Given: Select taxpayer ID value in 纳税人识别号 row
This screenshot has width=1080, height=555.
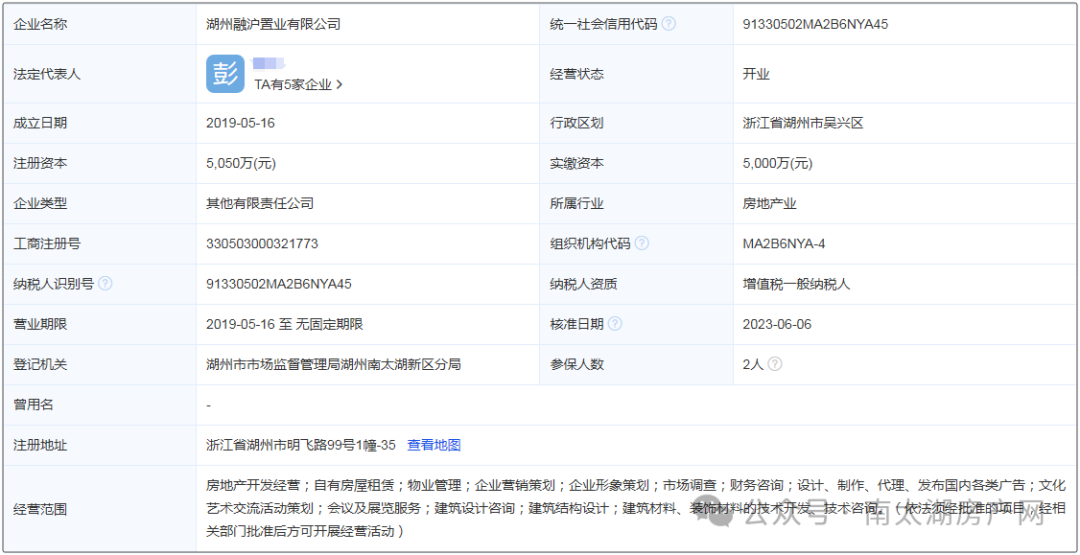Looking at the screenshot, I should pos(279,283).
